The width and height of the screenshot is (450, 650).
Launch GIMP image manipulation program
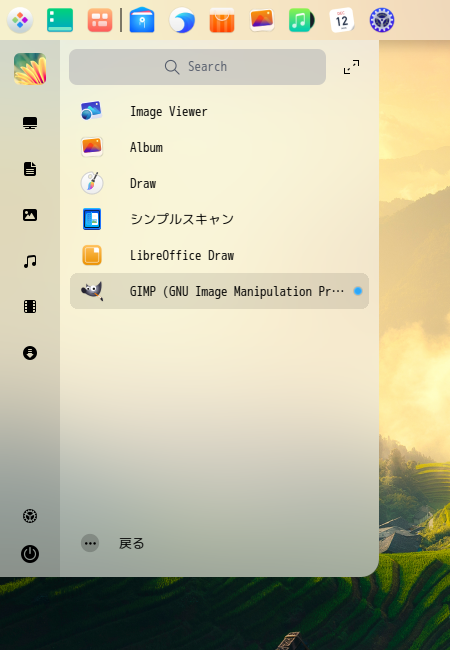(x=219, y=291)
